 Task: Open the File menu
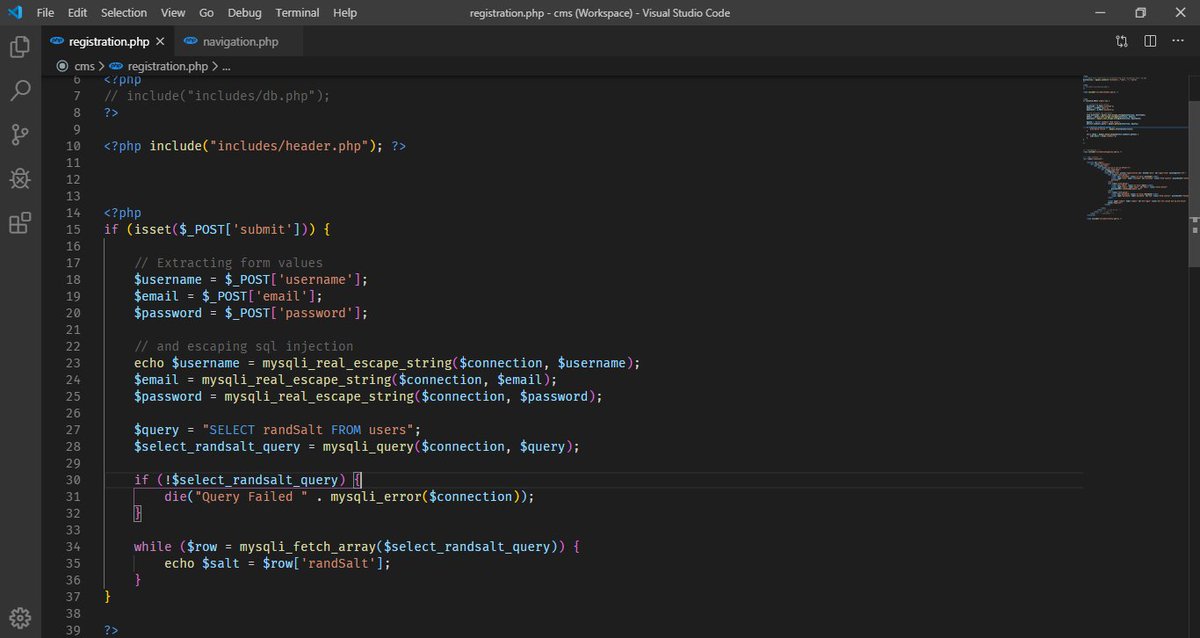pyautogui.click(x=45, y=13)
